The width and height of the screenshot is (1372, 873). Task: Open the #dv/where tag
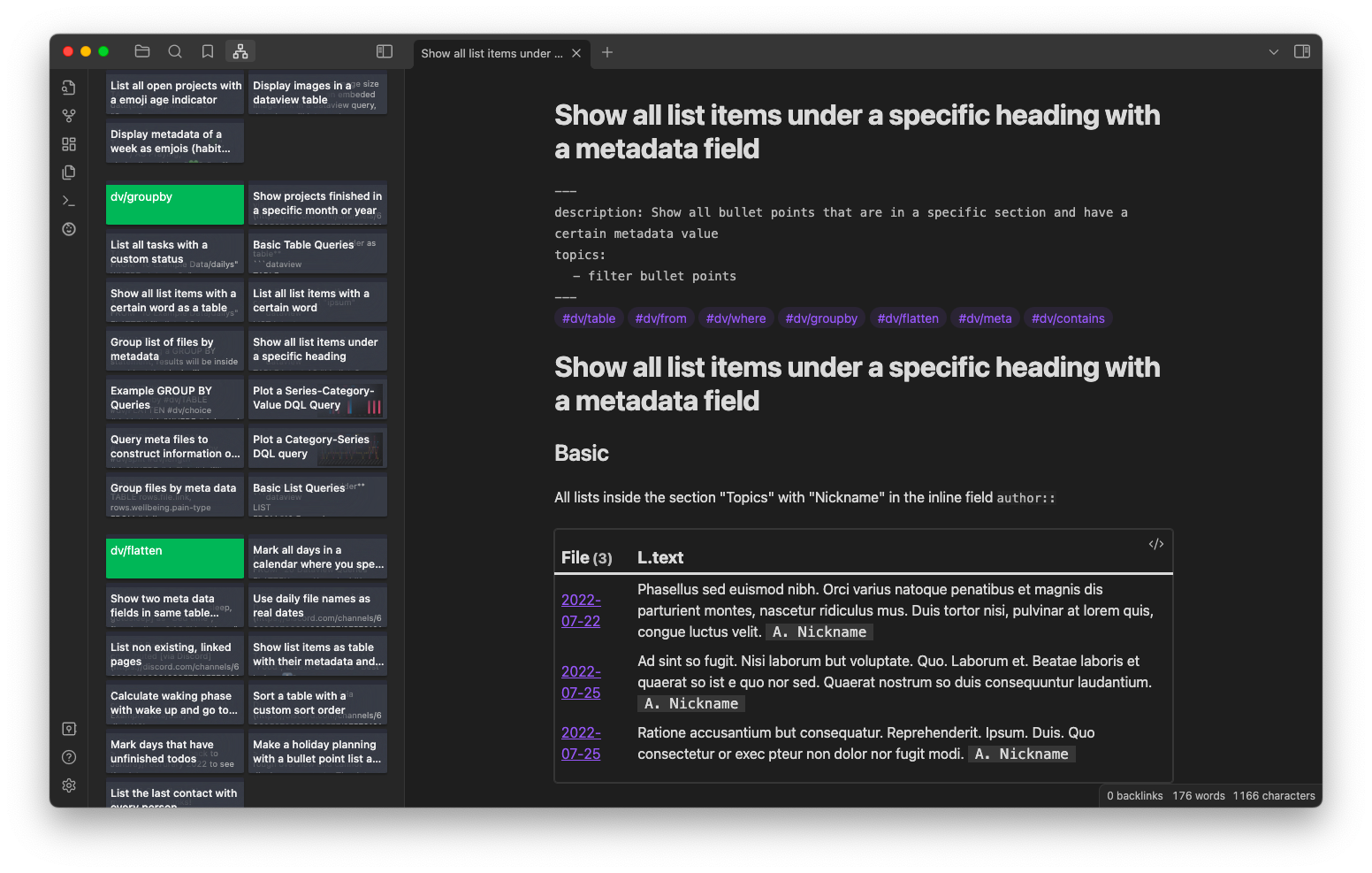[736, 318]
